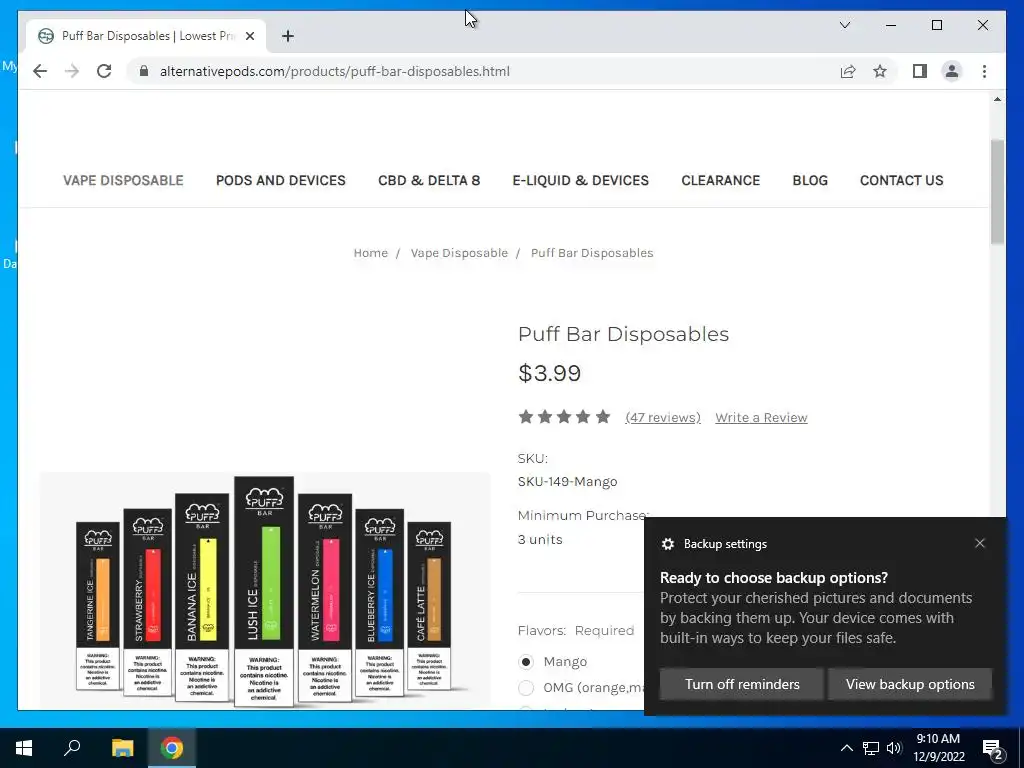Open the Vape Disposable menu
The image size is (1024, 768).
click(x=123, y=180)
